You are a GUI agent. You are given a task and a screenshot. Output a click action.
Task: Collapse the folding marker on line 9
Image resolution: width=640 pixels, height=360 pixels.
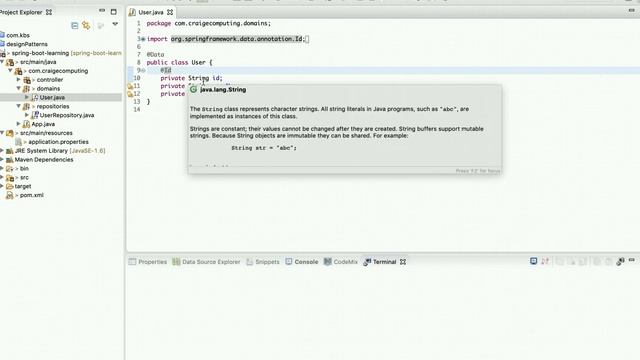[x=143, y=70]
